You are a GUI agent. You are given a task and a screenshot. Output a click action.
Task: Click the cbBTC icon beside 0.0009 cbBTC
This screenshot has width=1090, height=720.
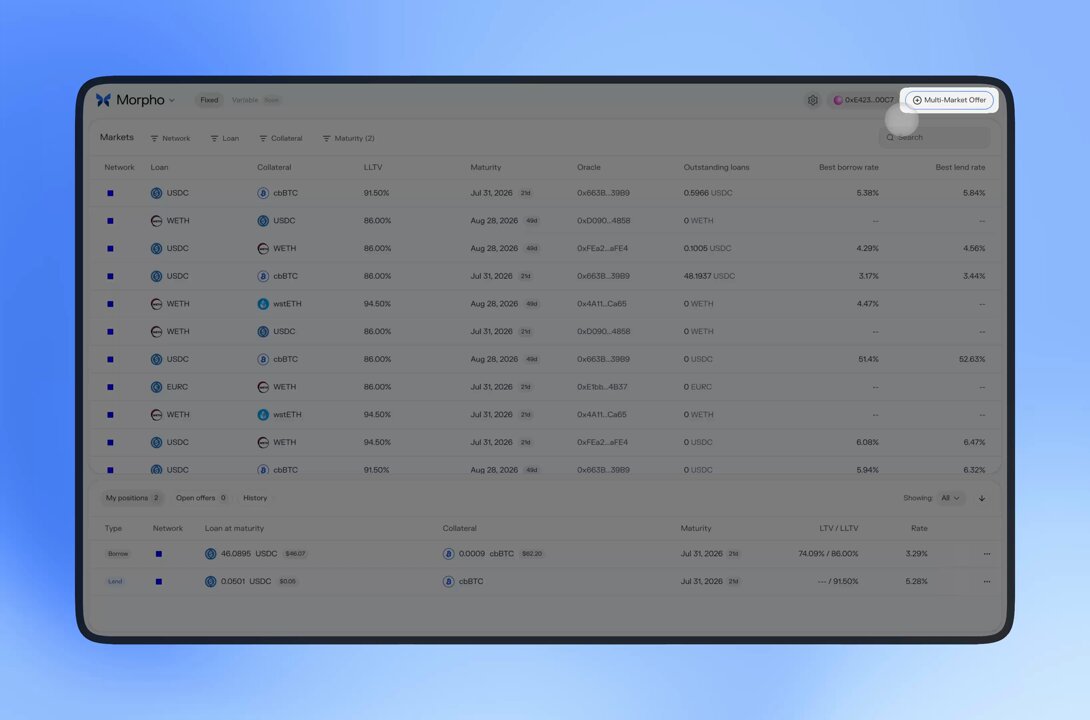click(x=448, y=554)
